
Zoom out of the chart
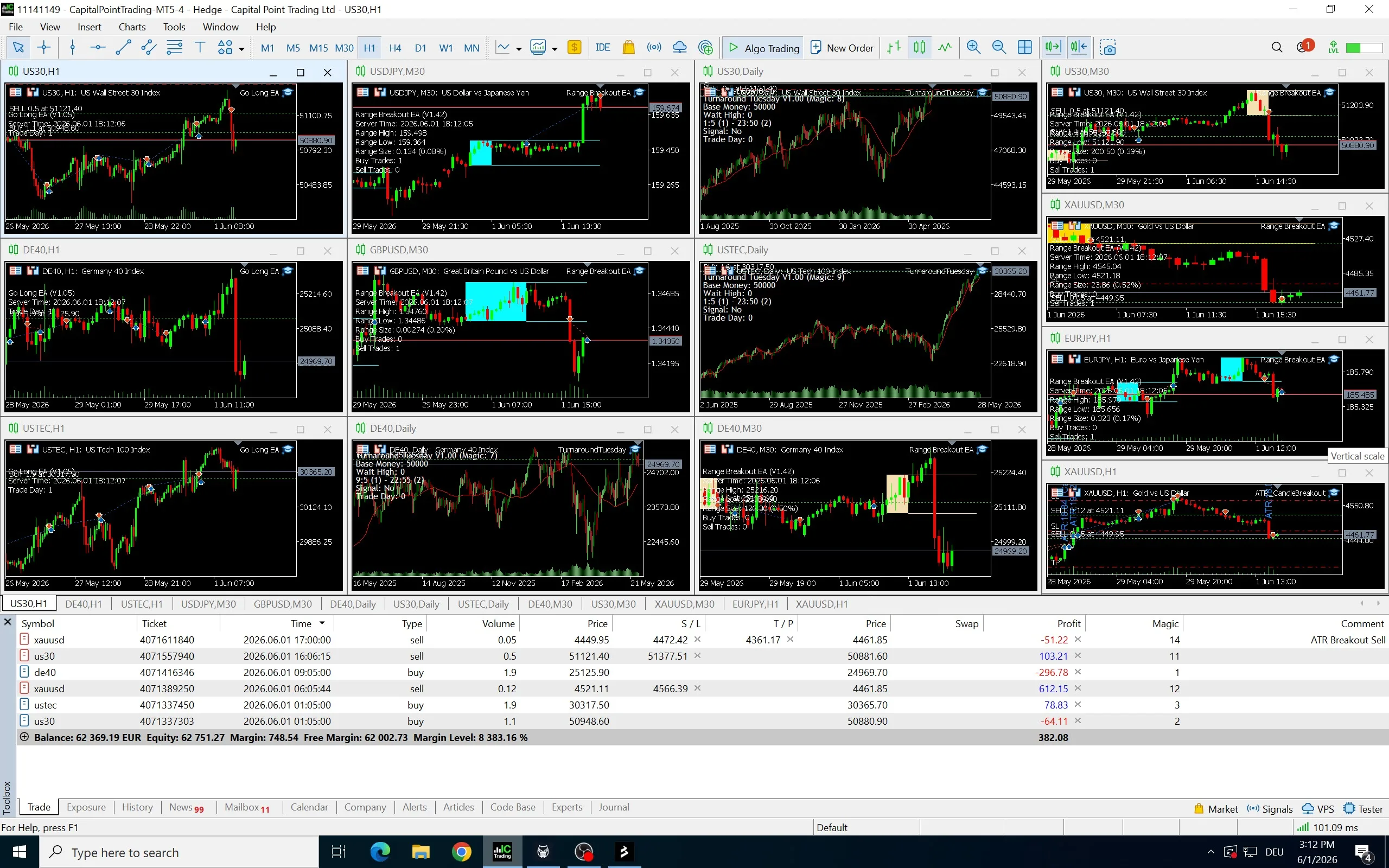point(999,48)
